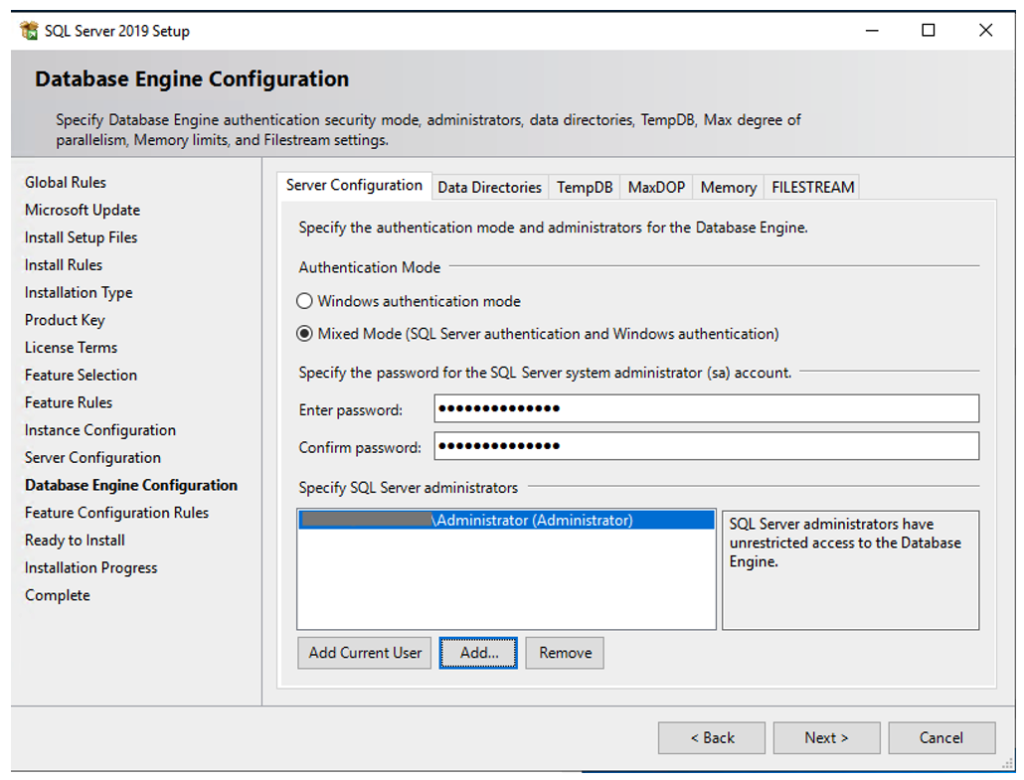The width and height of the screenshot is (1024, 780).
Task: Switch to the MaxDOP tab
Action: (x=656, y=187)
